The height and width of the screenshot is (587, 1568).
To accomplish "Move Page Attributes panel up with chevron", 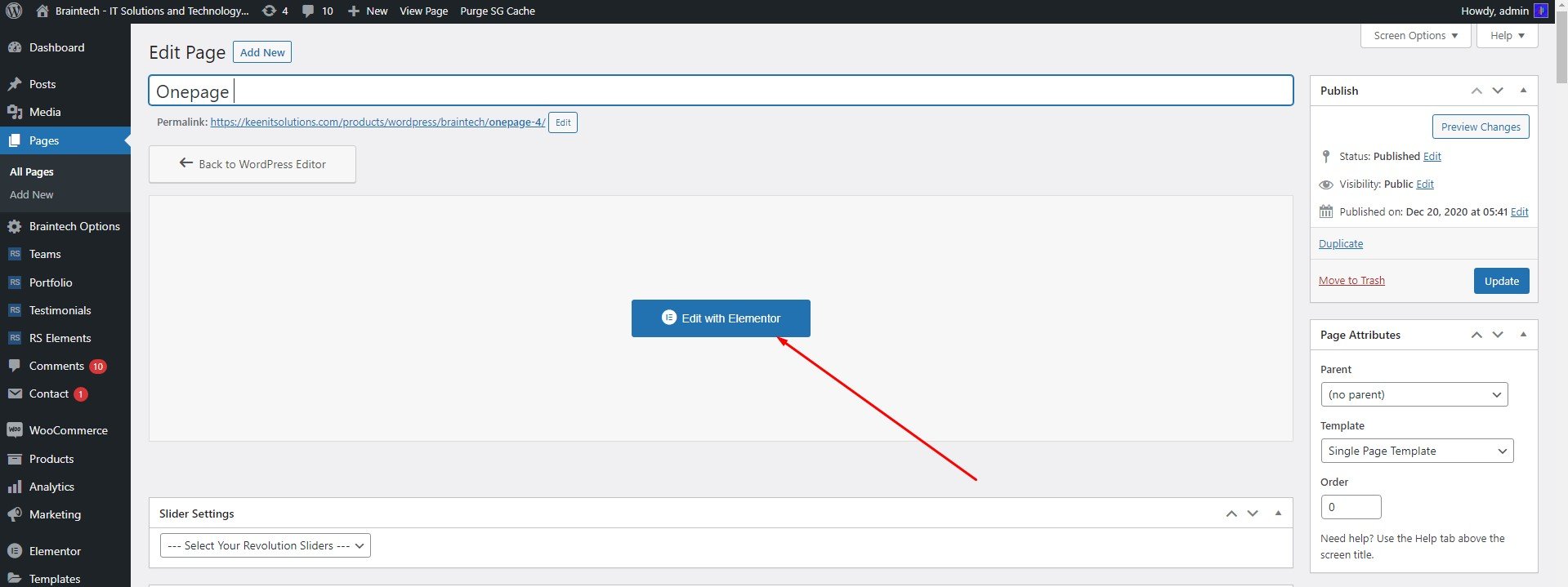I will click(x=1476, y=335).
